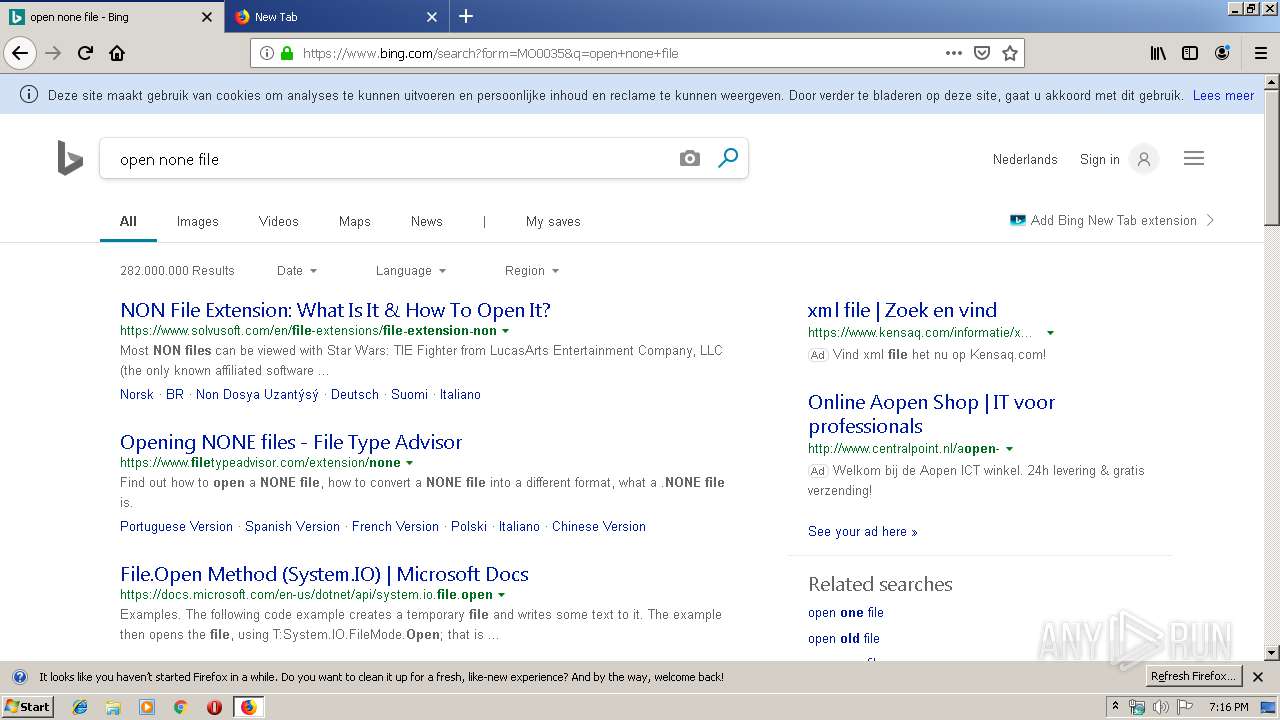The width and height of the screenshot is (1280, 720).
Task: Open 'NON File Extension' search result
Action: (x=335, y=310)
